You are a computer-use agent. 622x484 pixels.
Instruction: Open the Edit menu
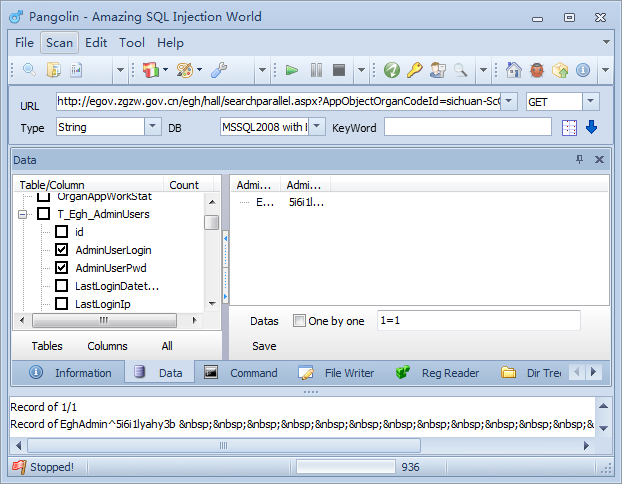tap(96, 42)
